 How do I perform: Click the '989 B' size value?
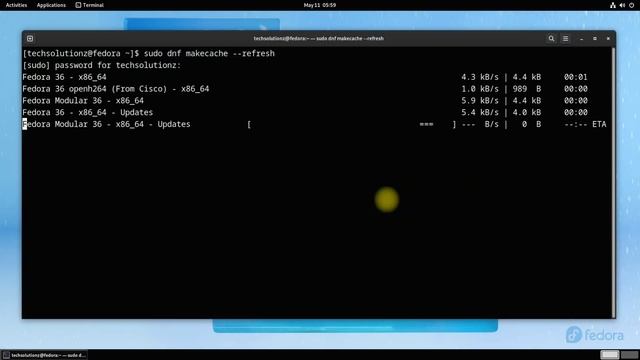[x=527, y=89]
